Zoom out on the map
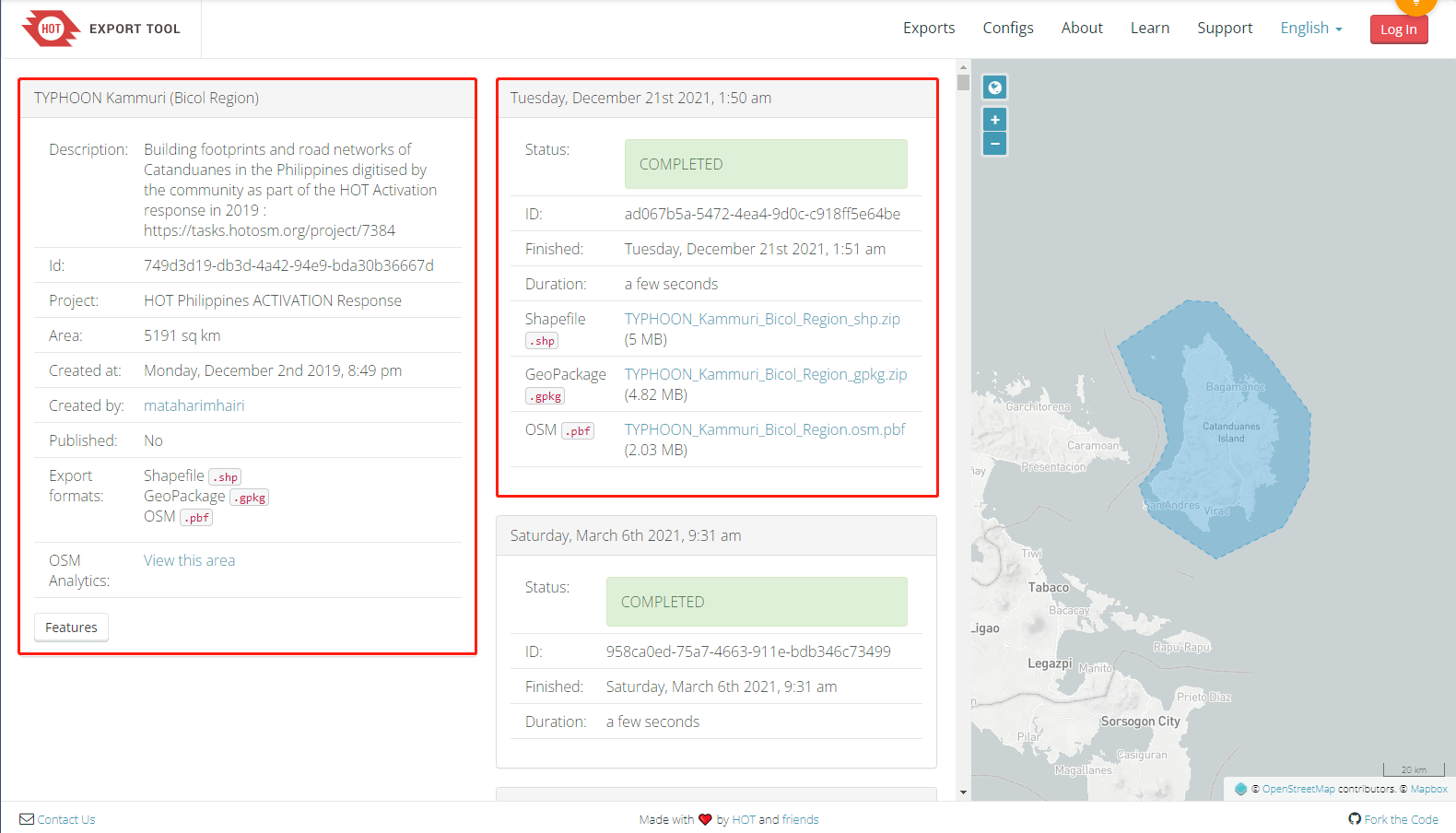Viewport: 1456px width, 833px height. (994, 144)
